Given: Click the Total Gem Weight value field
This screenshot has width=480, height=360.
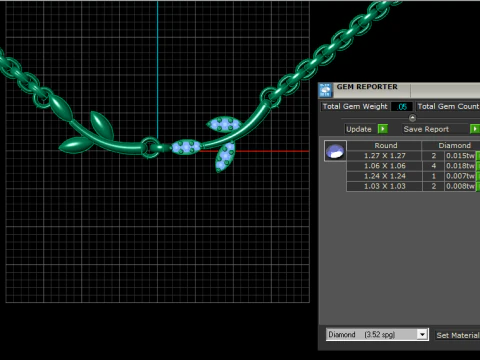Looking at the screenshot, I should click(402, 107).
